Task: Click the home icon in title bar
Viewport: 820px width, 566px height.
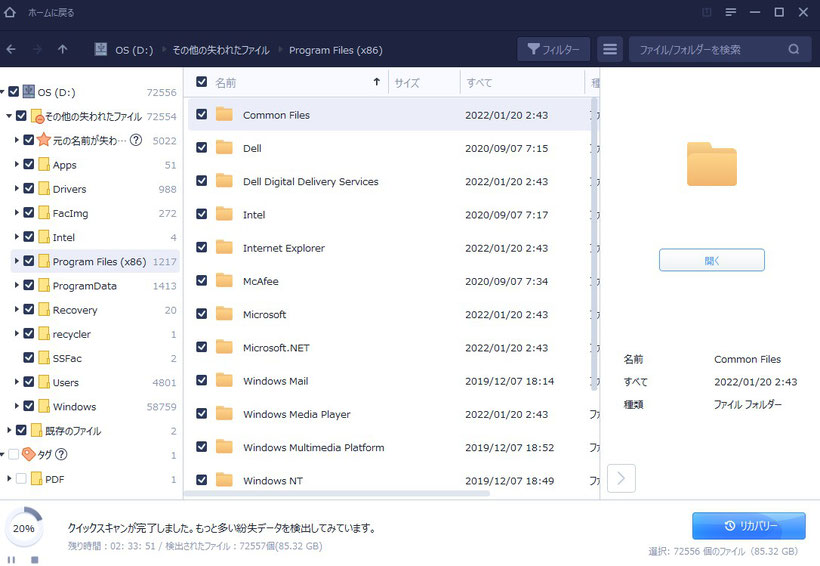Action: click(x=9, y=12)
